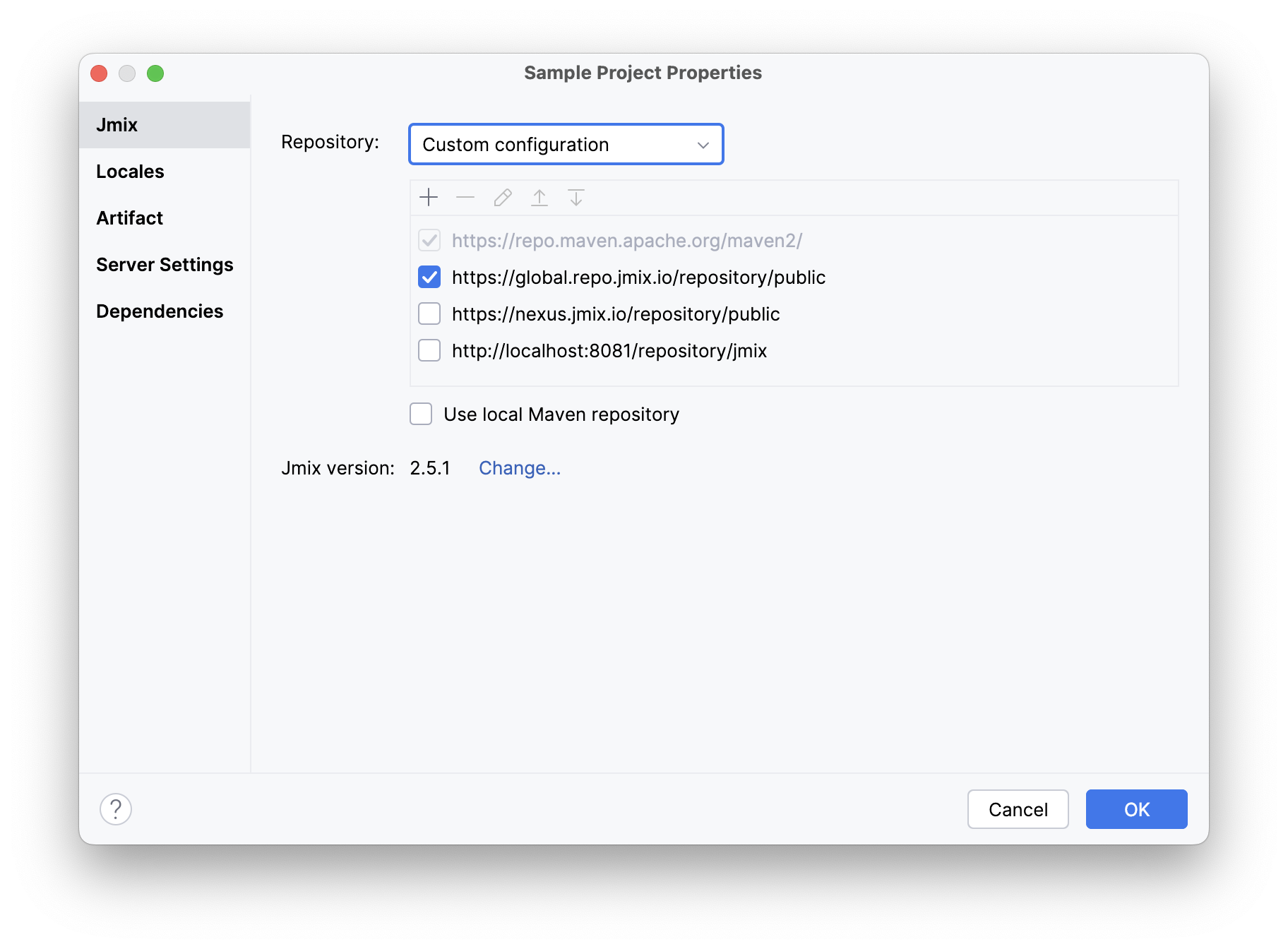Screen dimensions: 1288x949
Task: Select the repo.maven.apache.org repository row
Action: [x=626, y=241]
